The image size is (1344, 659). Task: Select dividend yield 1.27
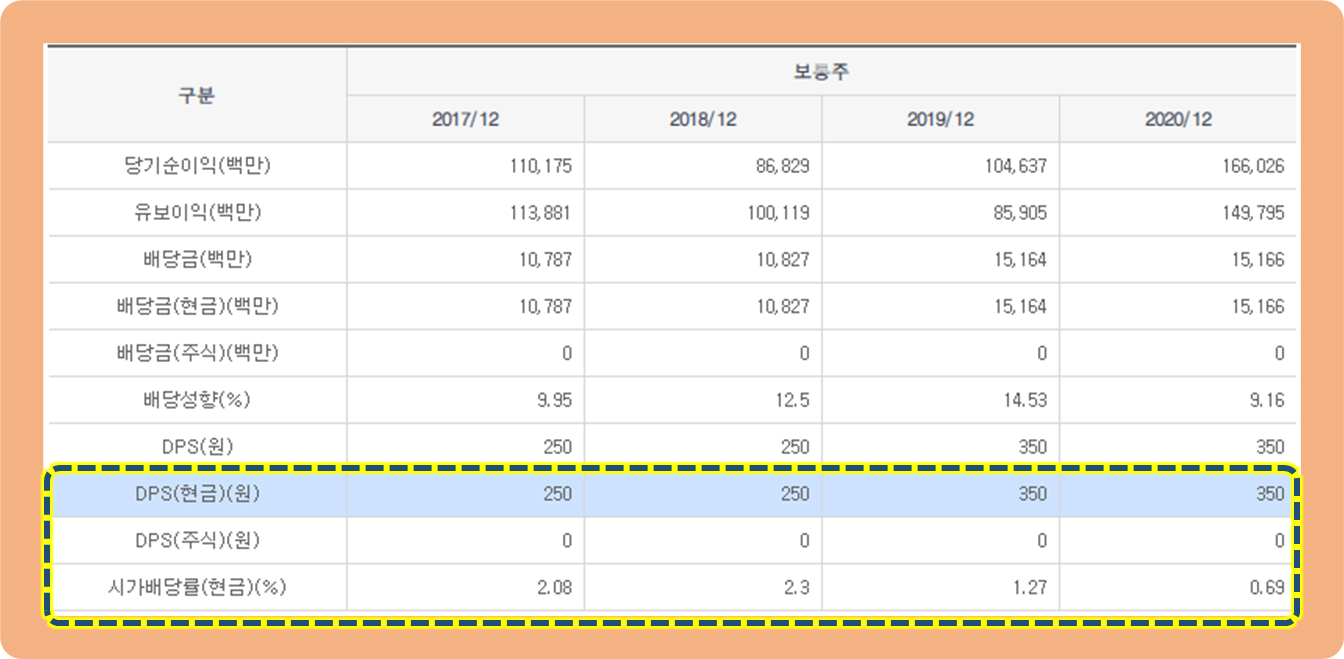(x=1030, y=588)
